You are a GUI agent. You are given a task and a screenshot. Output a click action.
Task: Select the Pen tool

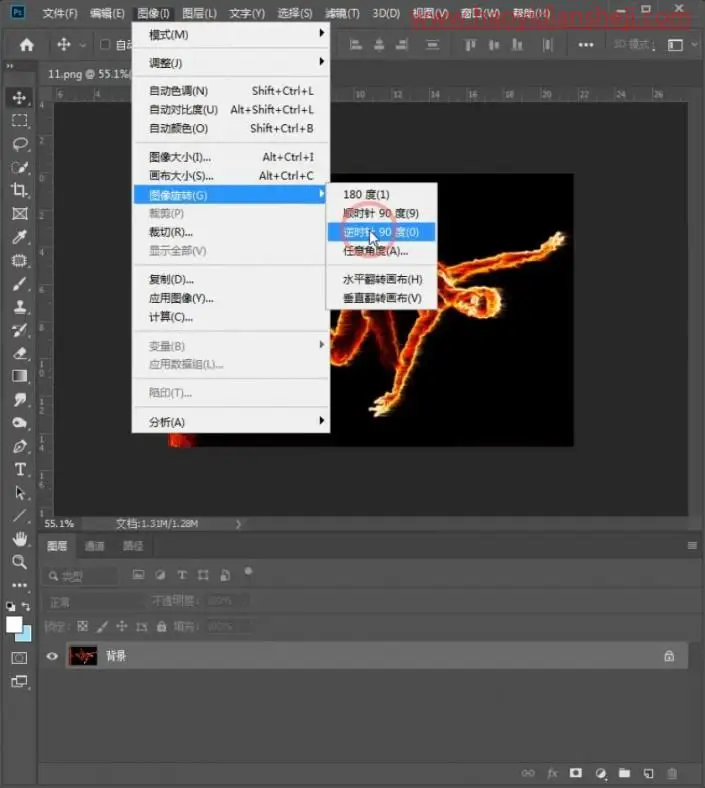tap(20, 446)
